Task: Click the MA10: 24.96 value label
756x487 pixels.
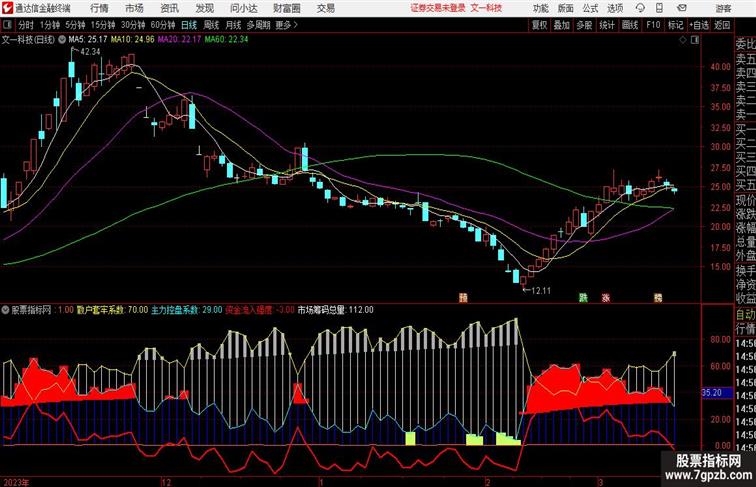Action: pos(133,40)
